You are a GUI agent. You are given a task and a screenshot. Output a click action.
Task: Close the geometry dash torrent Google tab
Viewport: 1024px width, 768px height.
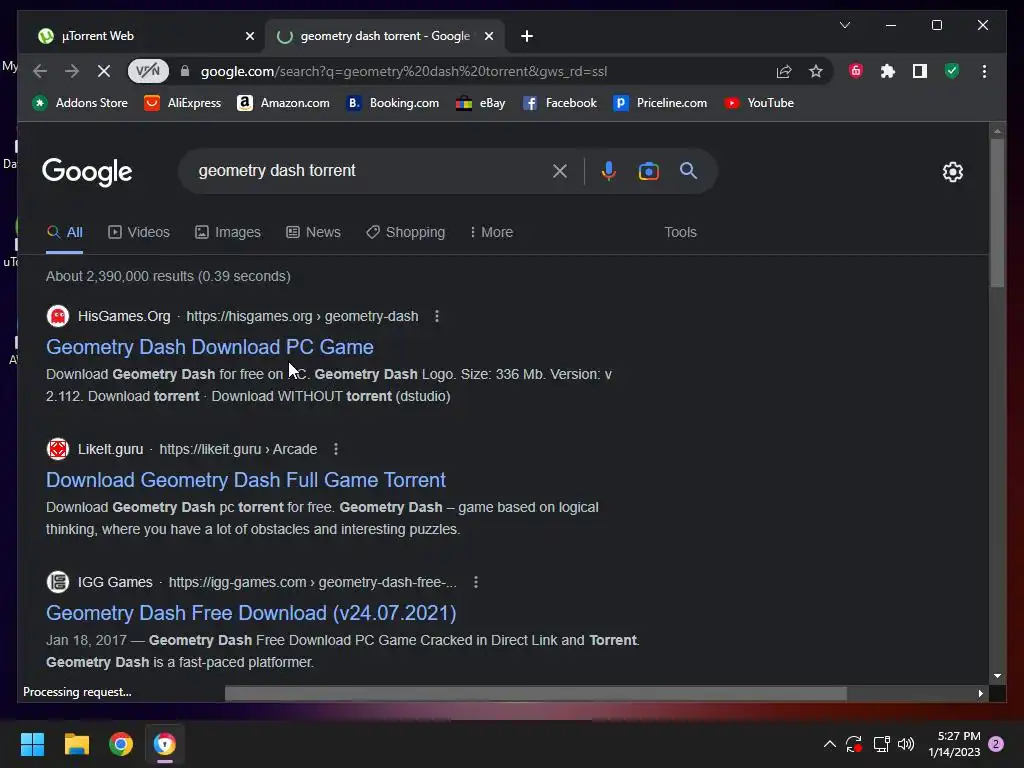pos(488,37)
